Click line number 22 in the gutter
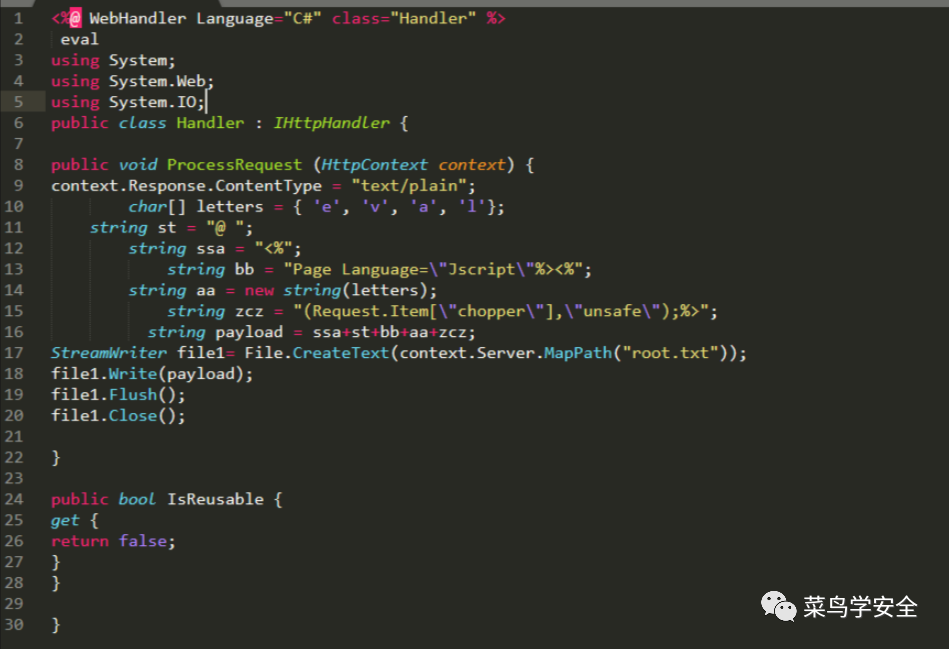949x649 pixels. (14, 458)
